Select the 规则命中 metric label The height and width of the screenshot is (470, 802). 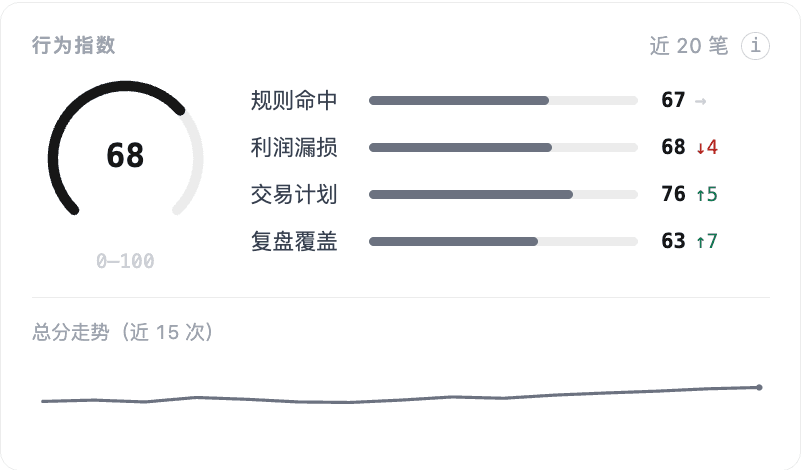coord(294,100)
